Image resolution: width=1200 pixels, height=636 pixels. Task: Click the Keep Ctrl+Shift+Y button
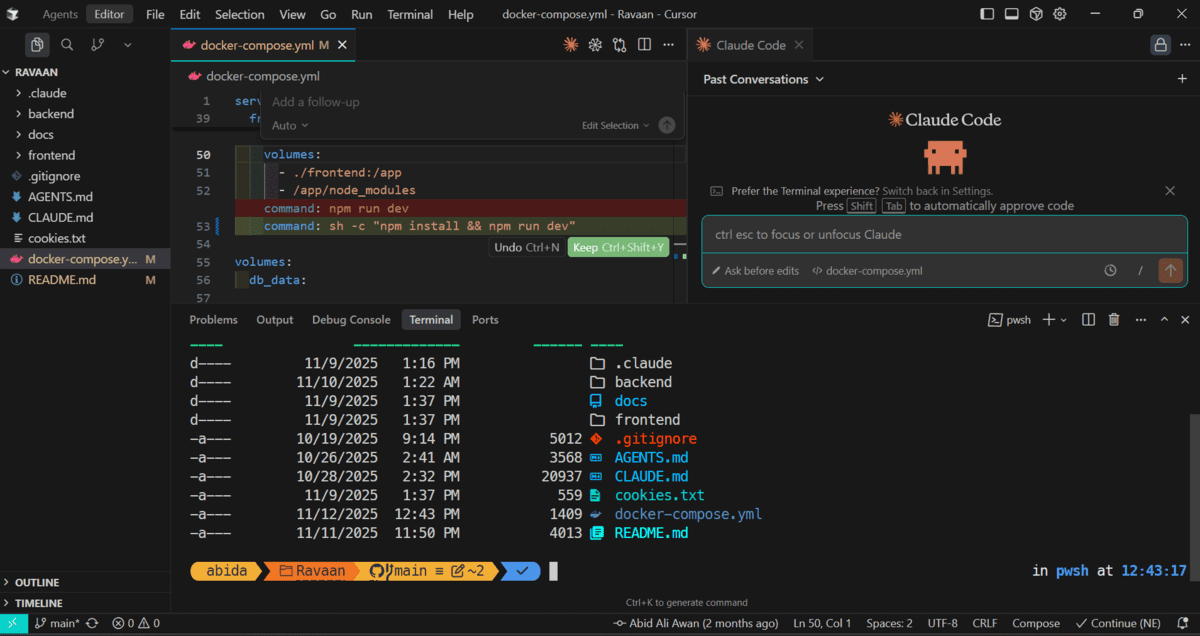coord(618,246)
